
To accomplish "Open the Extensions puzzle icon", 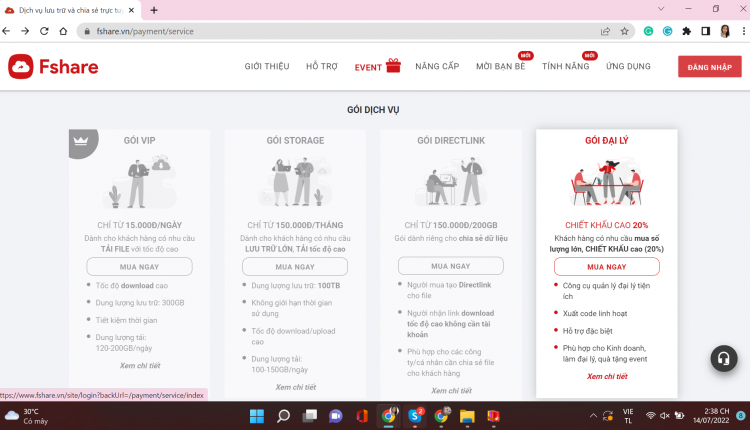I will point(686,31).
